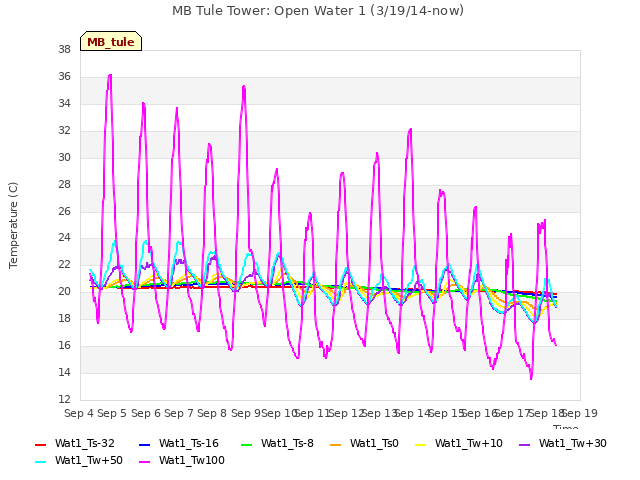Click the 26 y-axis tick label
Screen dimensions: 640x480
pos(64,211)
